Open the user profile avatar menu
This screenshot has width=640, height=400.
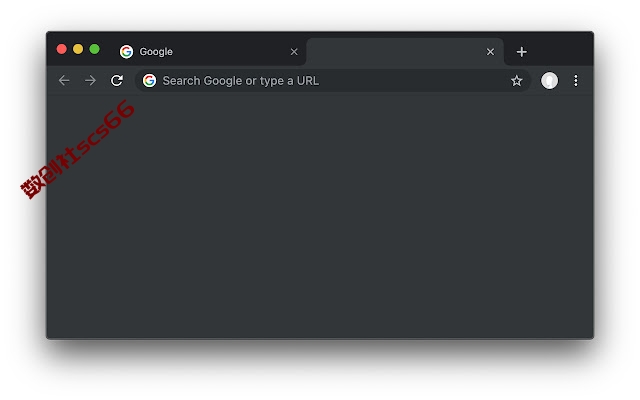point(549,80)
